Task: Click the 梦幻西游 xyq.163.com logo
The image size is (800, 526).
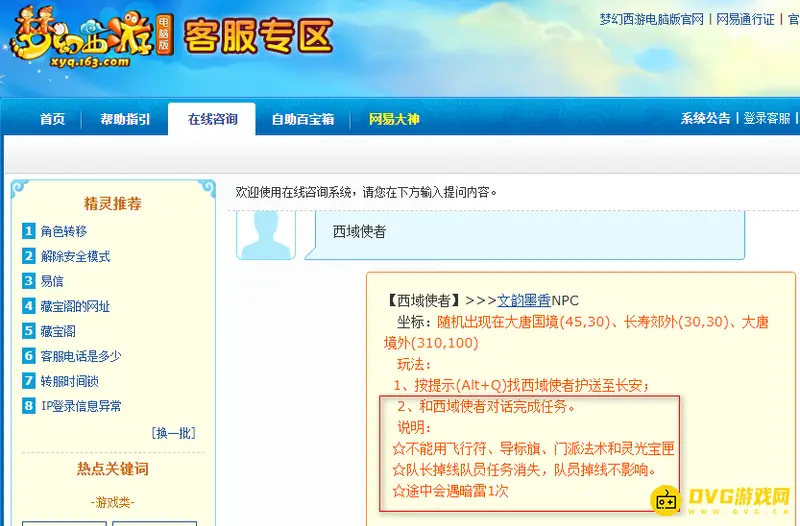Action: click(93, 38)
